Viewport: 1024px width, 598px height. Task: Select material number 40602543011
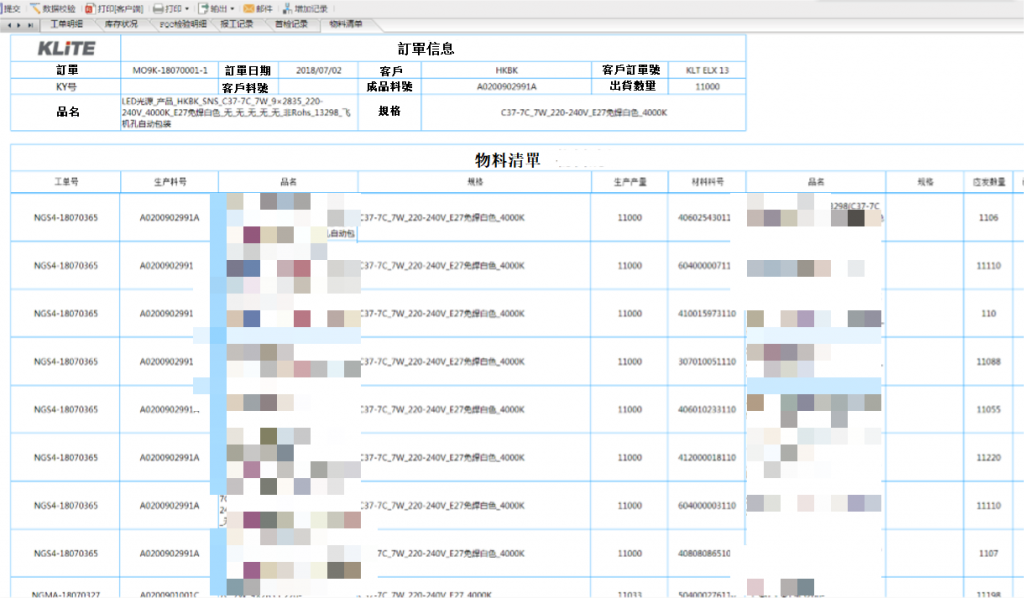tap(704, 218)
